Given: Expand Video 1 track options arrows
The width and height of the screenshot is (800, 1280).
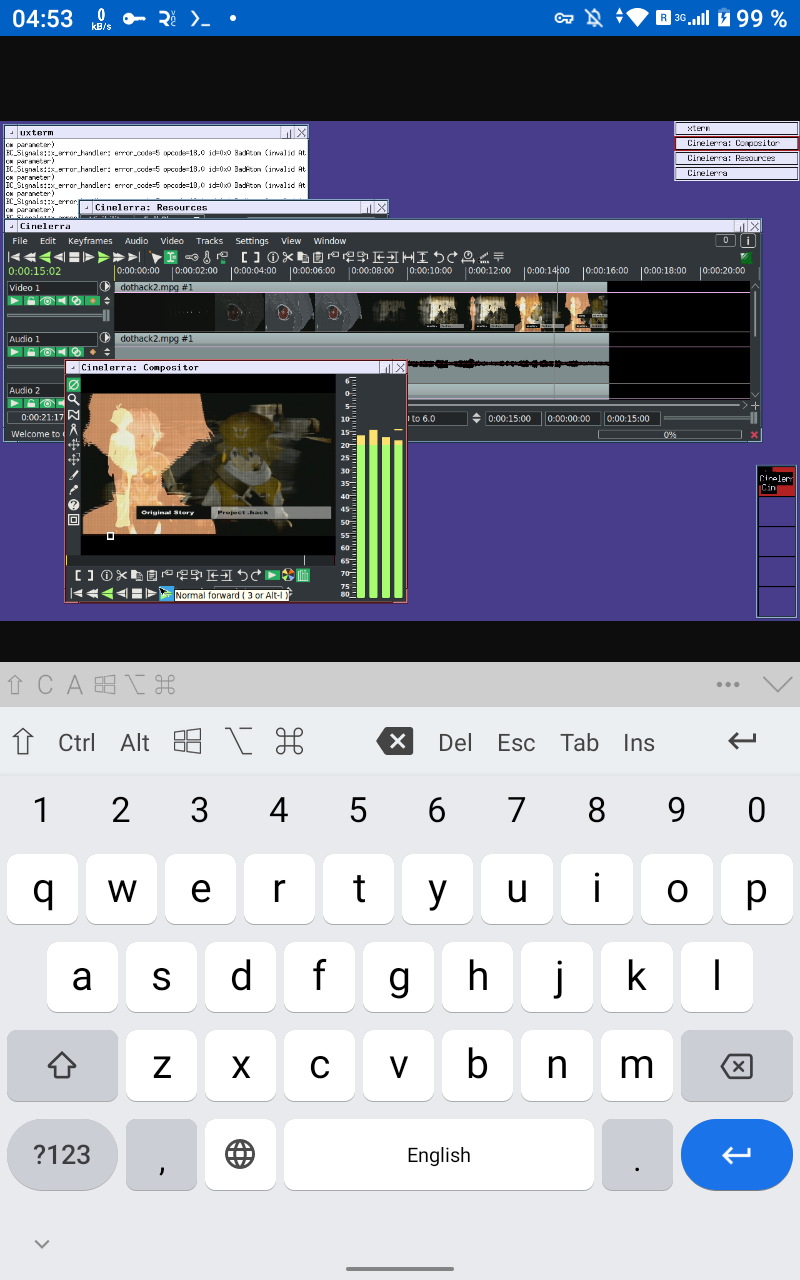Looking at the screenshot, I should pos(107,301).
